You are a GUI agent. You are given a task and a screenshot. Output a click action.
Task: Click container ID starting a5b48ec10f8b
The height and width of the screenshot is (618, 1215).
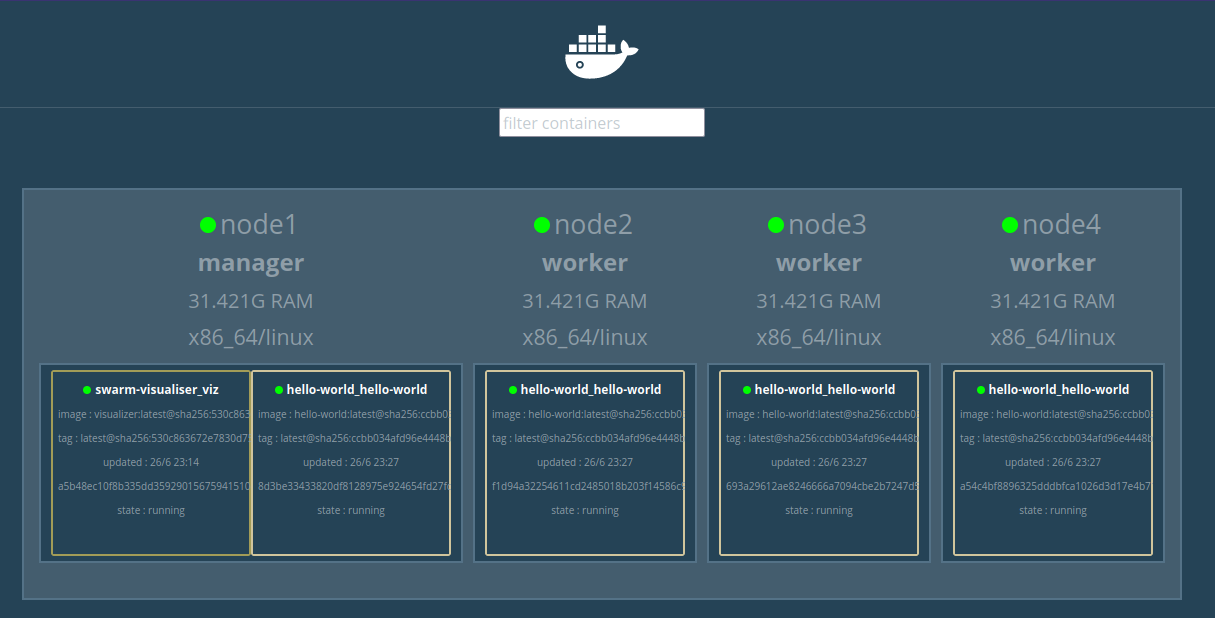[153, 486]
